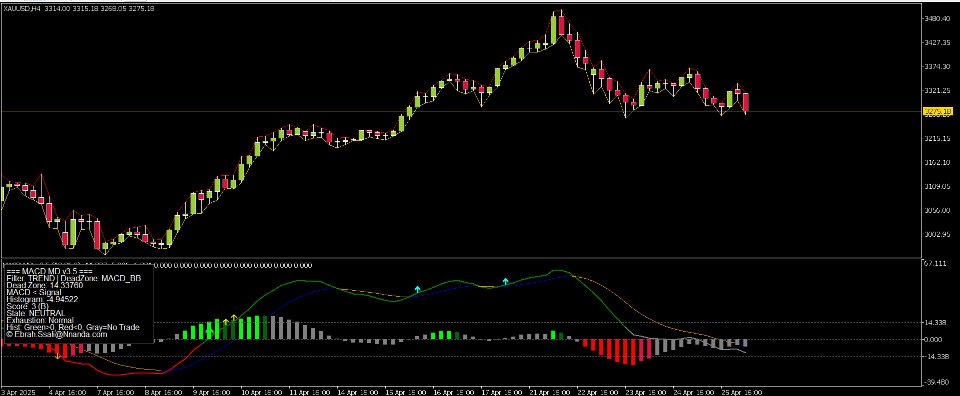
Task: Click the 9 Apr 16:00 time label
Action: [212, 392]
